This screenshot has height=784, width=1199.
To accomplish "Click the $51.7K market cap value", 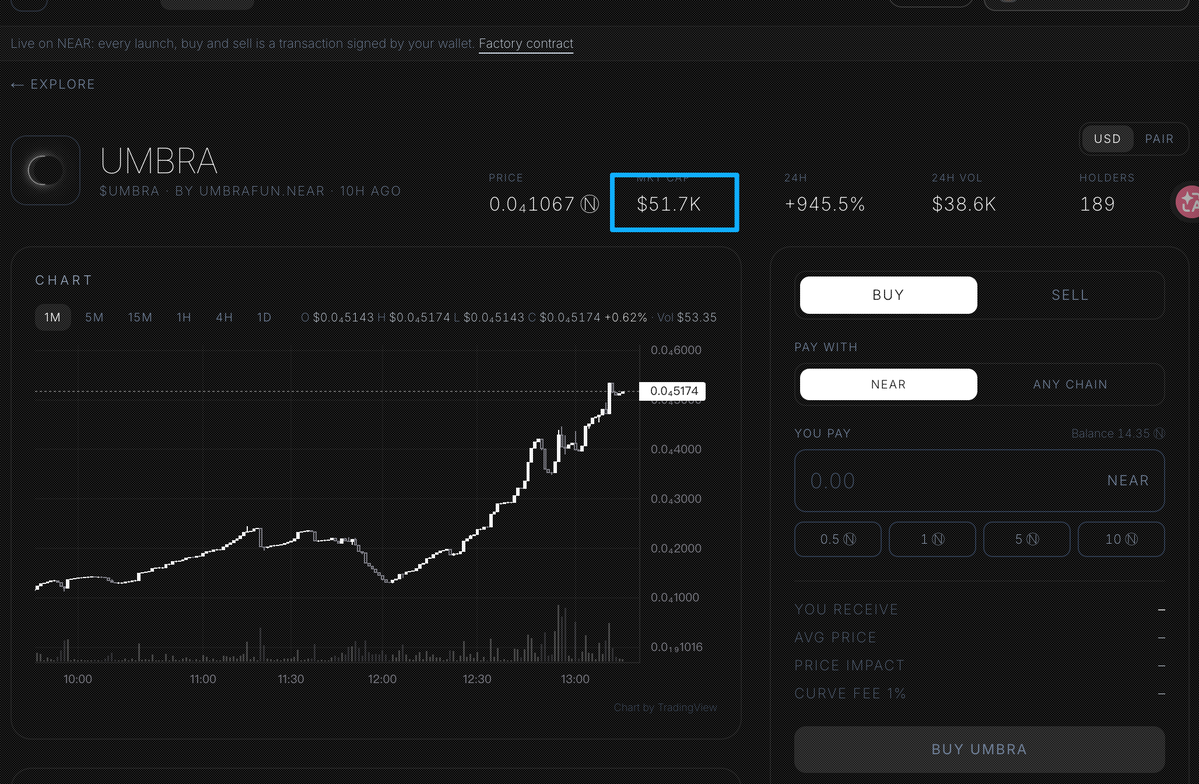I will click(668, 204).
